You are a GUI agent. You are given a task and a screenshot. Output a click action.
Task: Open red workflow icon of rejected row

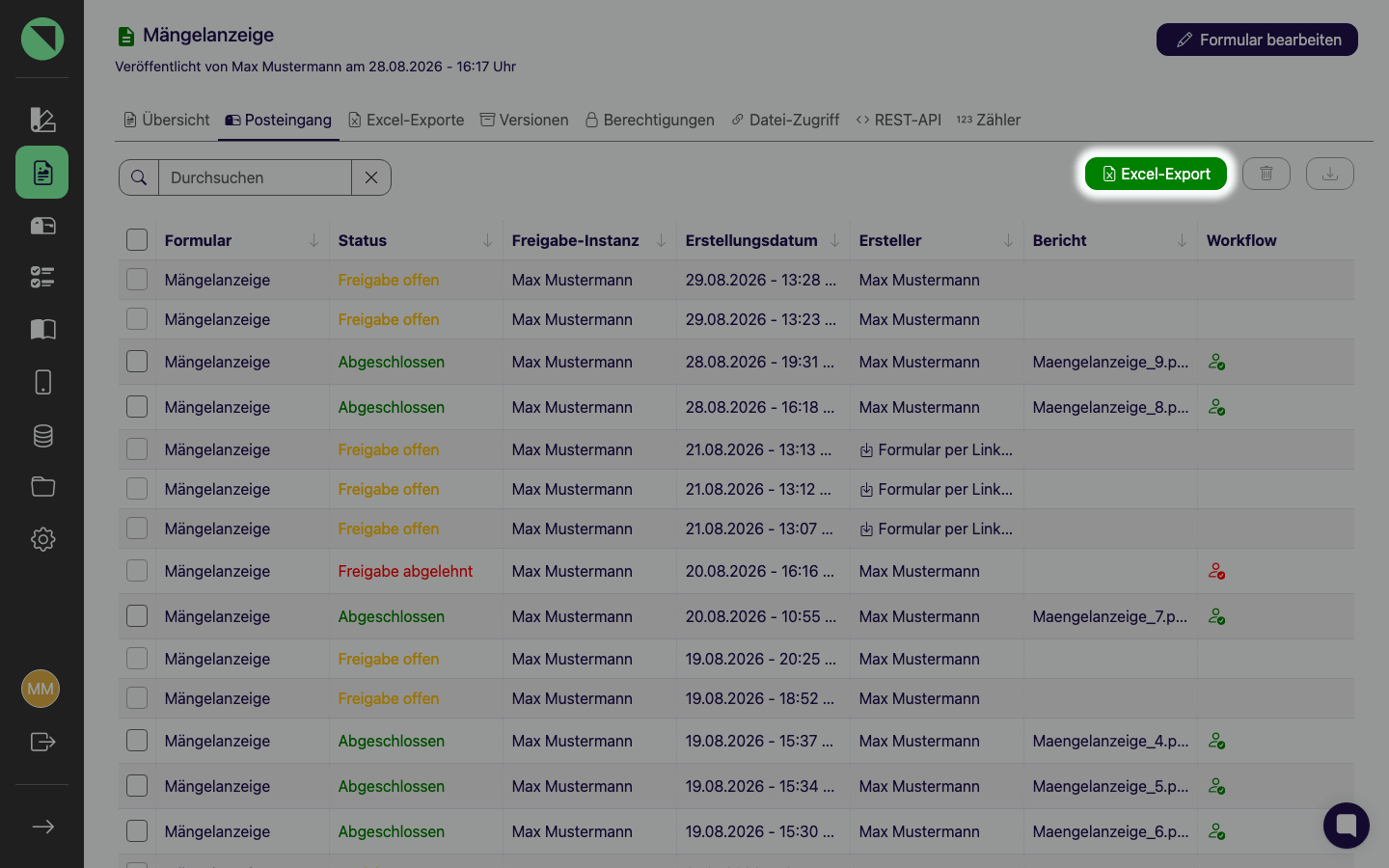point(1217,571)
